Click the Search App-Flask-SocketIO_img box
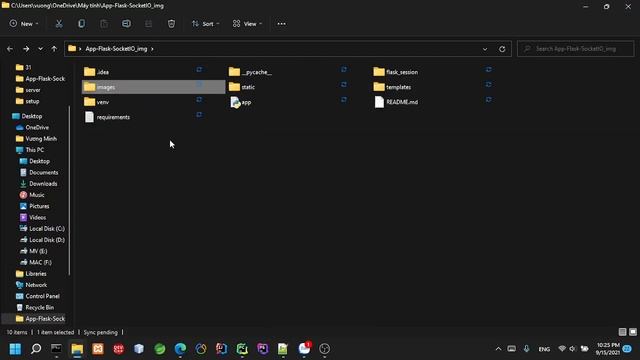Screen dimensions: 640x360 (x=576, y=49)
